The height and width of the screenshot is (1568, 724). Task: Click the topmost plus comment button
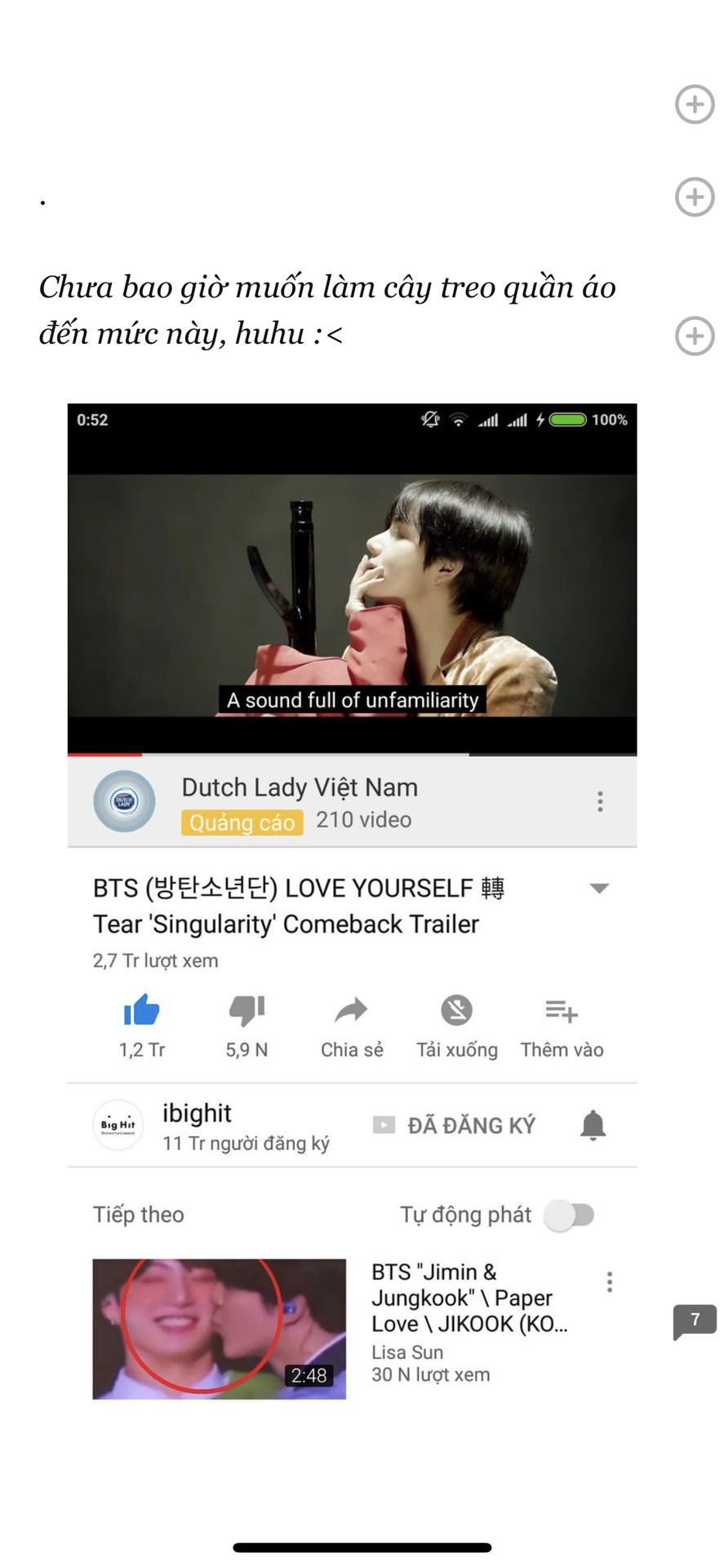(x=695, y=104)
